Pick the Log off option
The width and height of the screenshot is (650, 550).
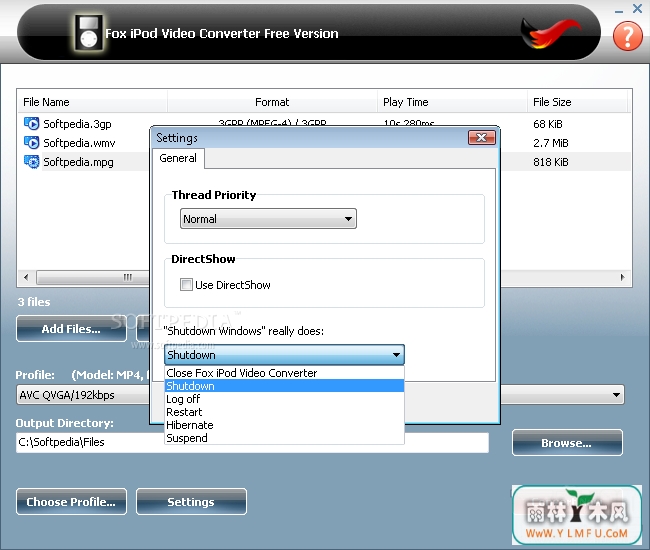coord(284,399)
